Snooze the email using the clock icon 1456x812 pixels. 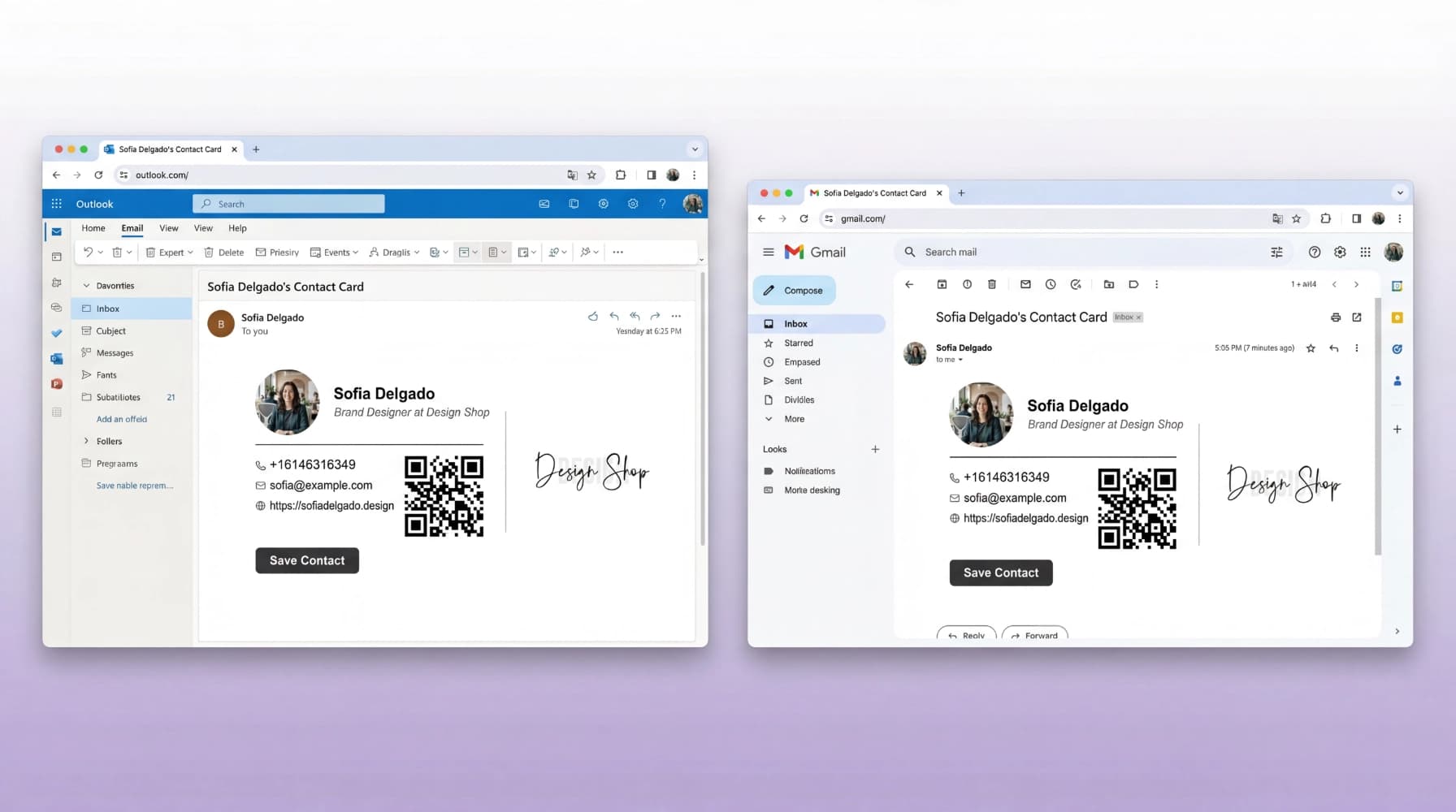(x=1051, y=284)
